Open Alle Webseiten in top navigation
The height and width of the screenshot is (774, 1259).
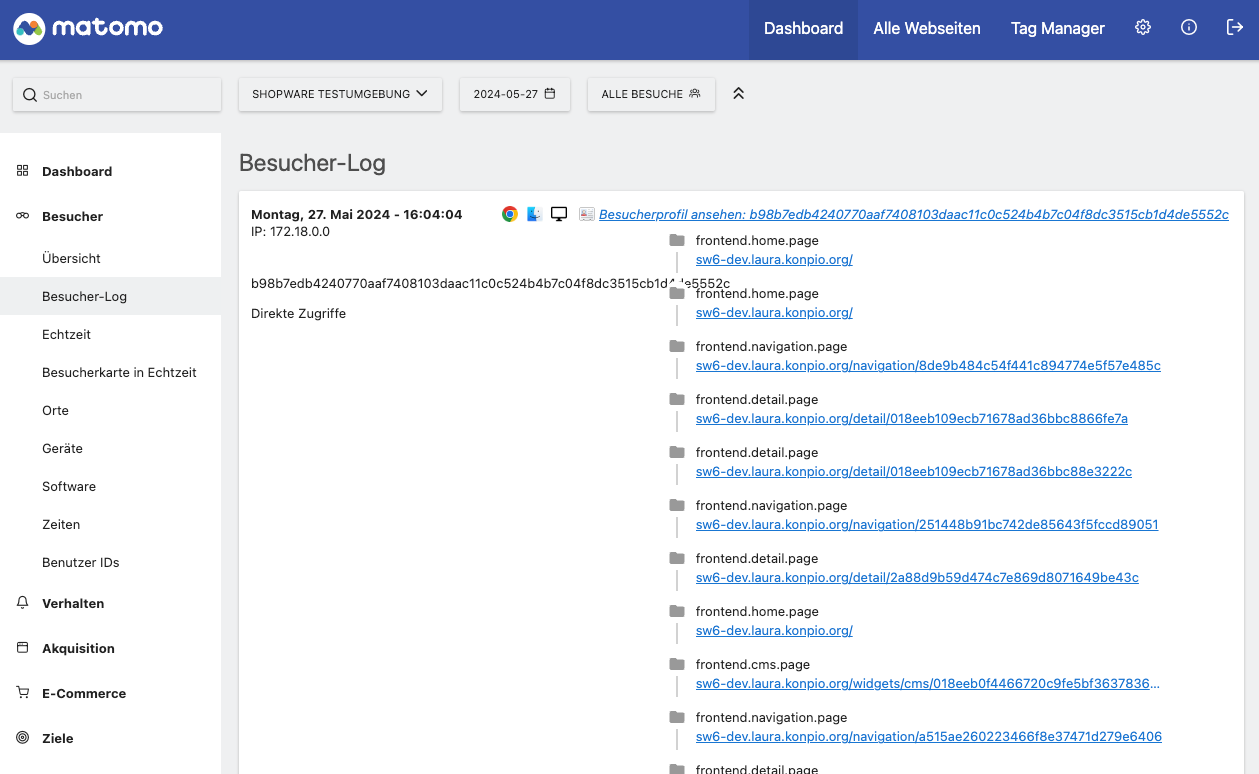pos(927,29)
